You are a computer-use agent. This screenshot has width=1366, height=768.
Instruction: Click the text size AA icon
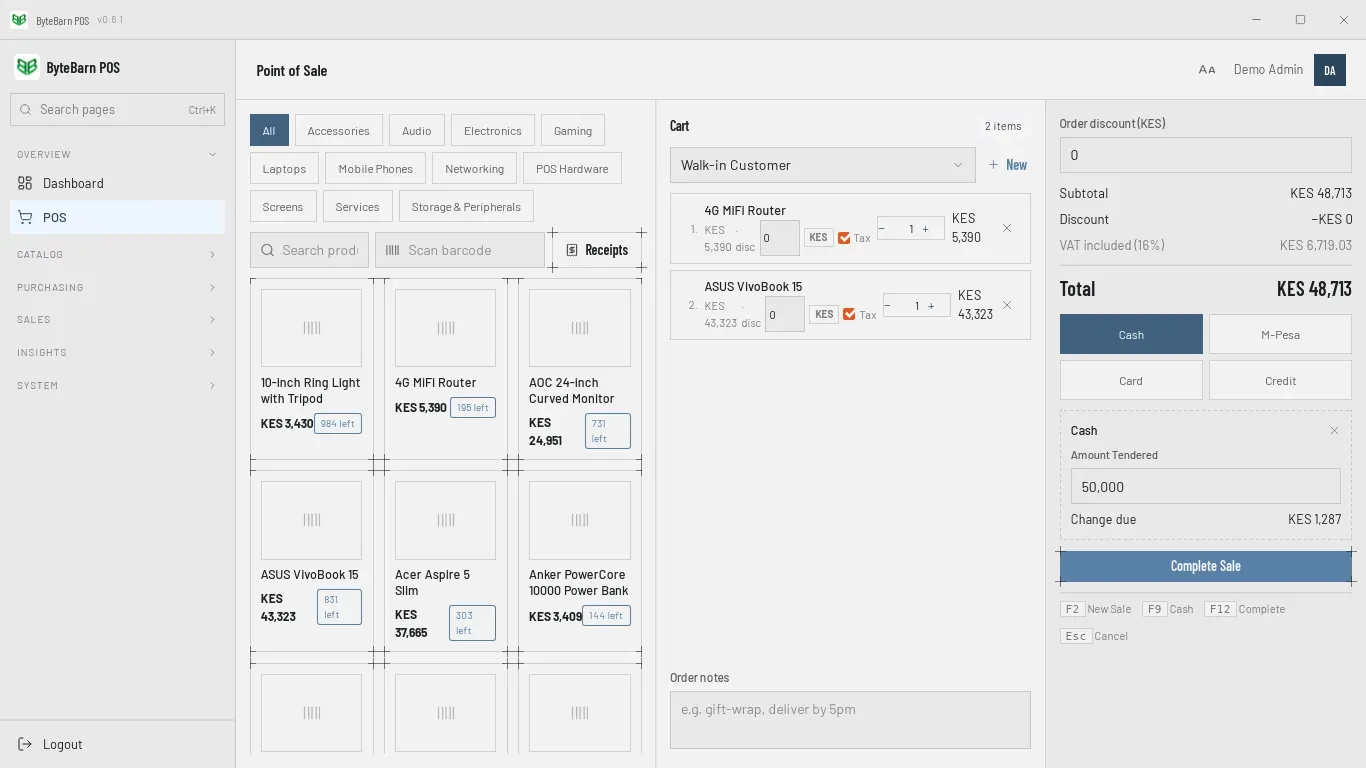pyautogui.click(x=1207, y=70)
